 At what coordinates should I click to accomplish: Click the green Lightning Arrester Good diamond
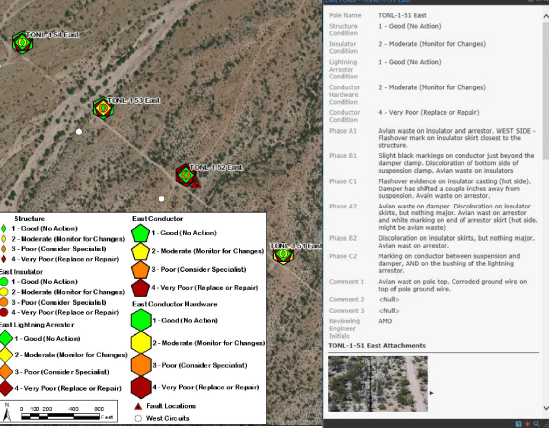coord(5,338)
